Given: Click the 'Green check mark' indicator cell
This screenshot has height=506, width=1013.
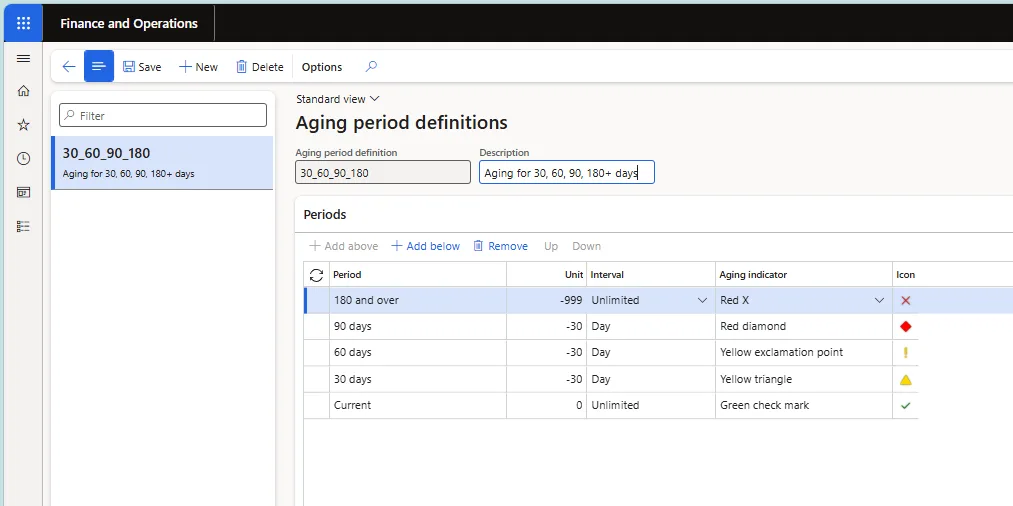Looking at the screenshot, I should click(804, 405).
